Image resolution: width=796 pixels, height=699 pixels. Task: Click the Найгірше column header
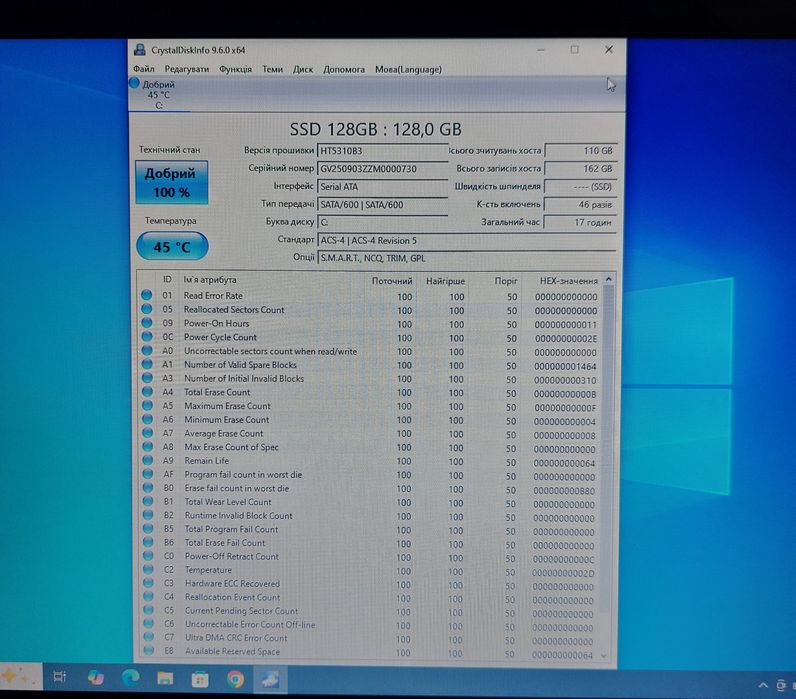445,281
